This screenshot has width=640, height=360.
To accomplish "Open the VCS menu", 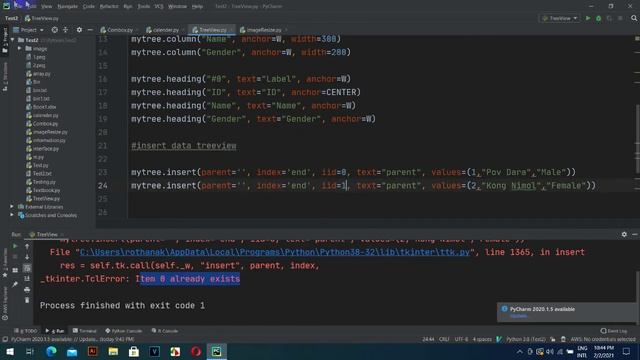I will [159, 7].
